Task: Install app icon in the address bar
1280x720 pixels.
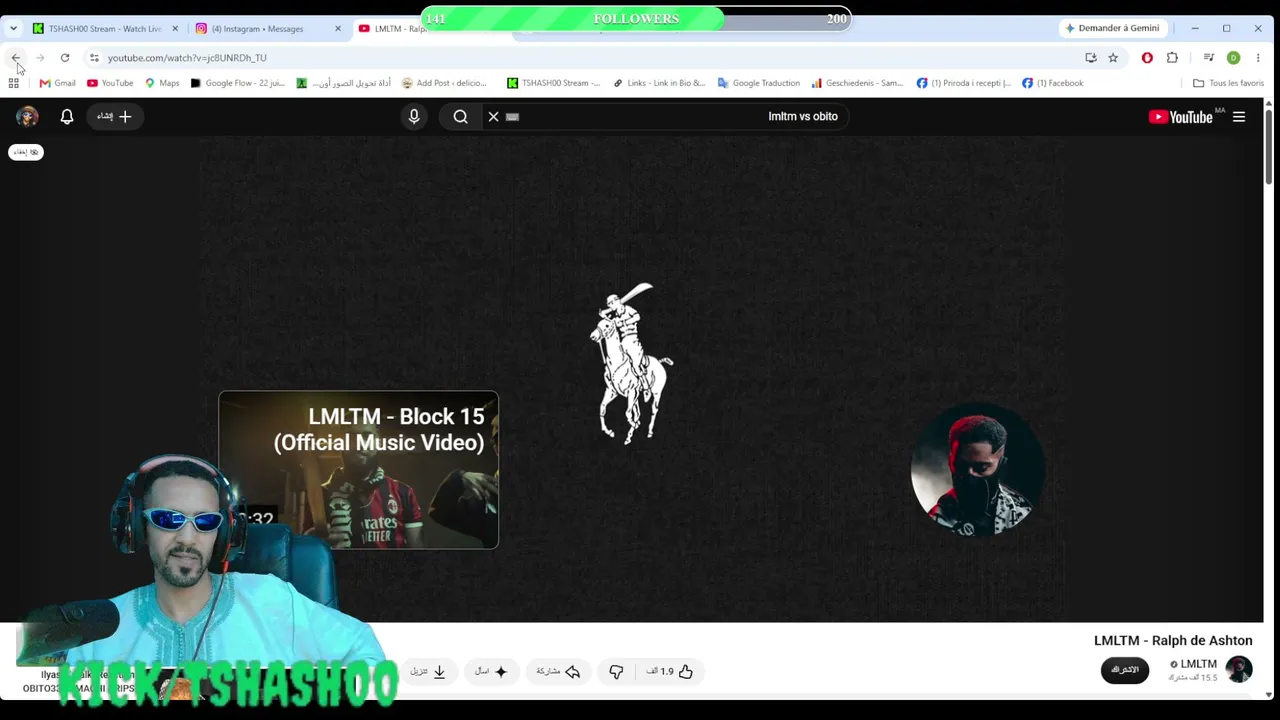Action: pyautogui.click(x=1091, y=58)
